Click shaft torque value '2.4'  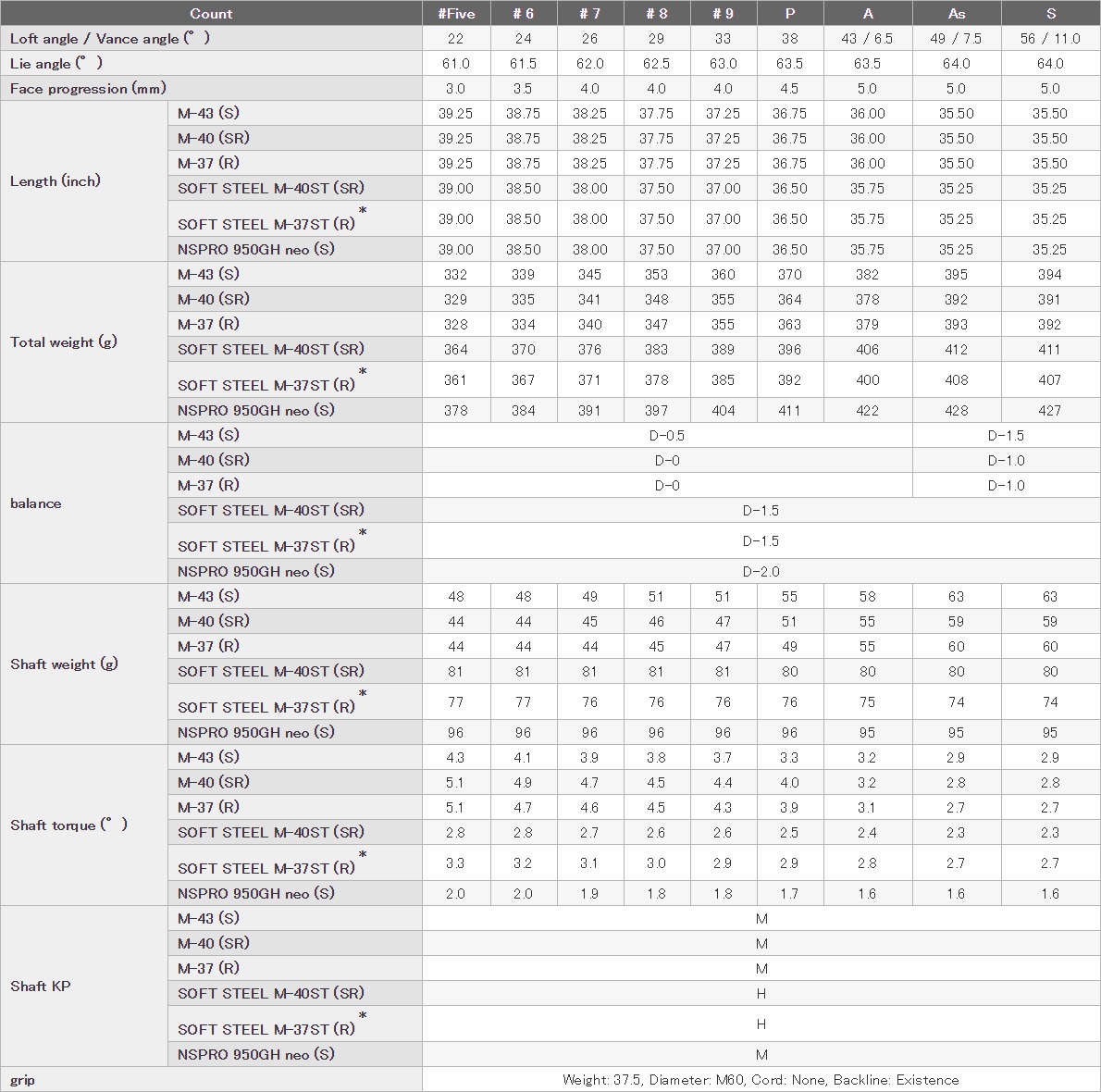coord(867,833)
